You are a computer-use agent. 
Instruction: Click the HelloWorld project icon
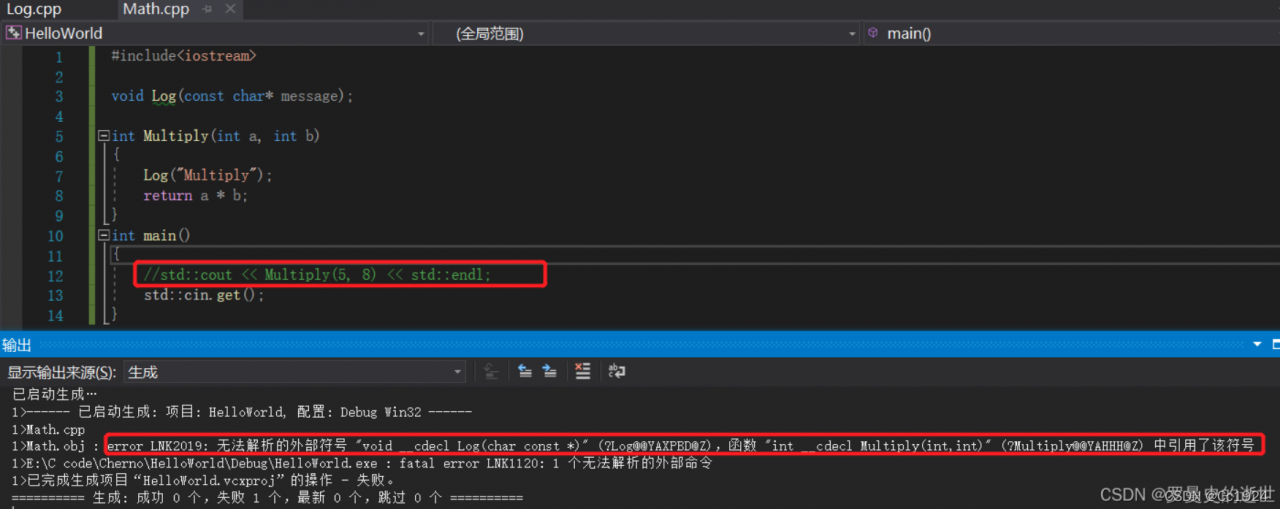[13, 33]
